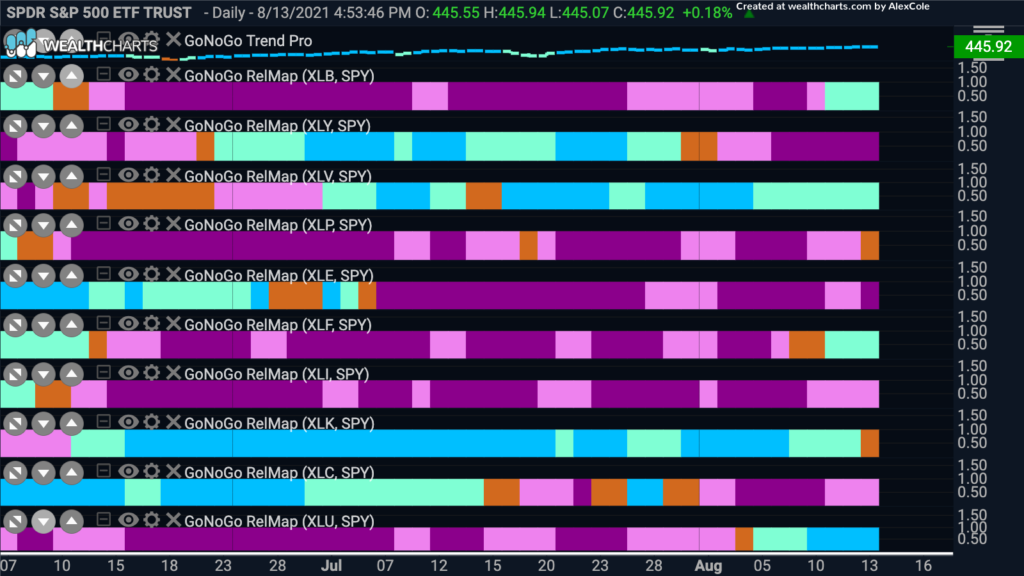This screenshot has width=1024, height=576.
Task: Select the GoNoGo RelMap (XLK, SPY) label
Action: click(279, 423)
